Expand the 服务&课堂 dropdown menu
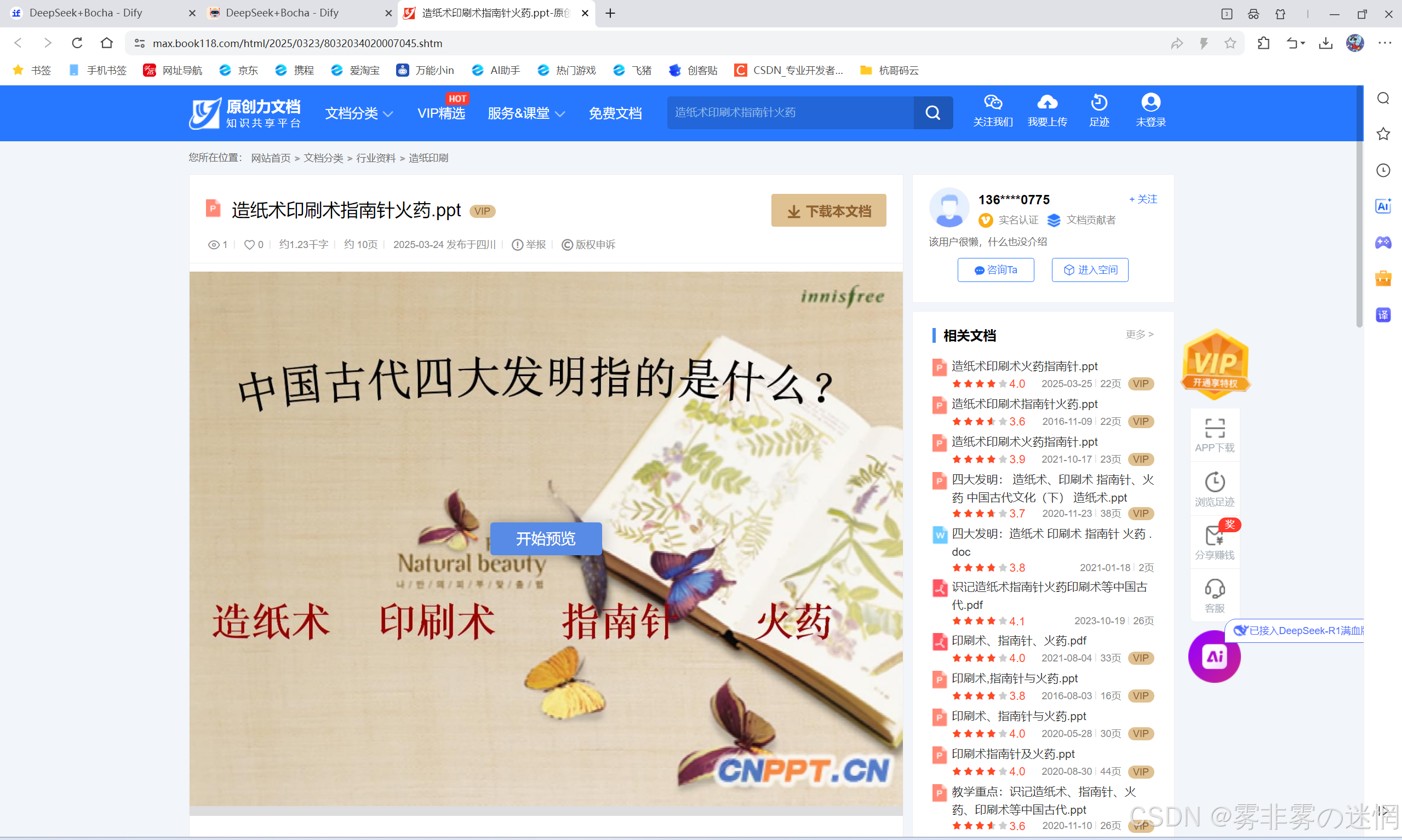 click(x=525, y=113)
